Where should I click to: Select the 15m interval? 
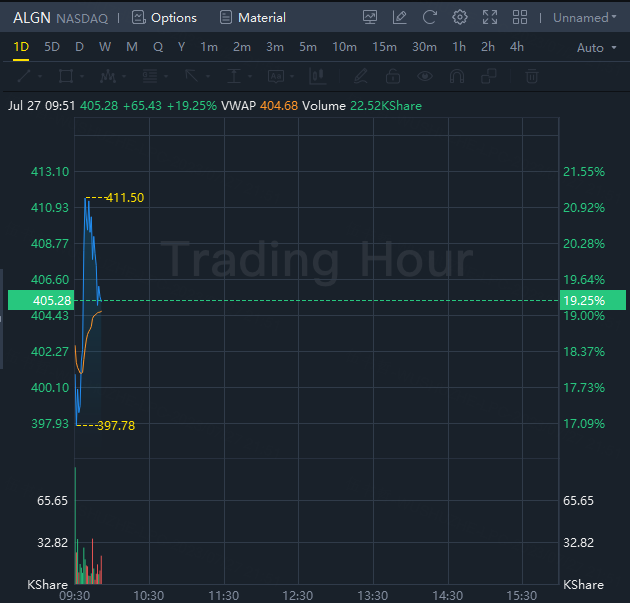[x=384, y=47]
